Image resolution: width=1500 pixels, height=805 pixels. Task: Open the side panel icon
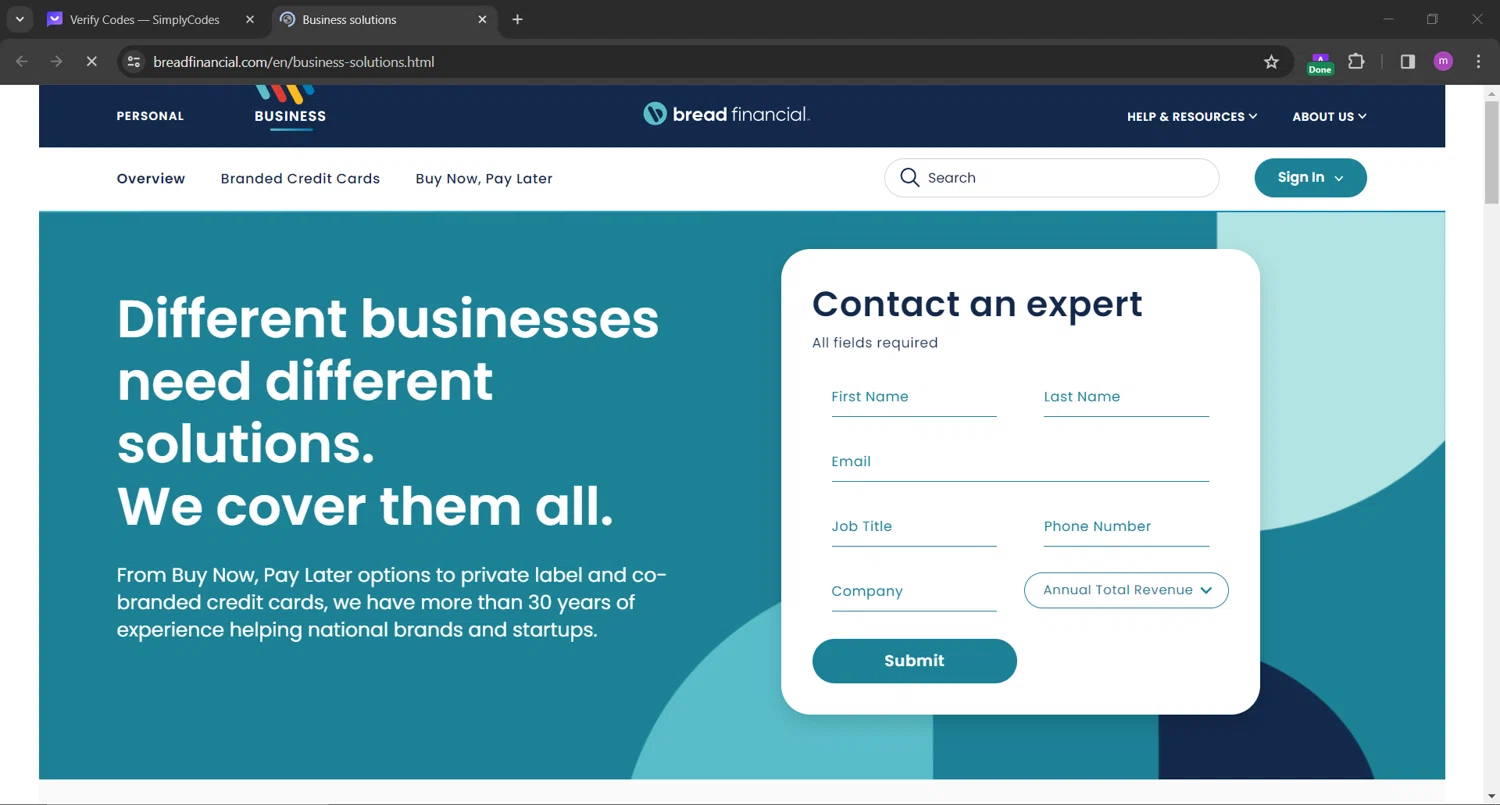(1407, 62)
